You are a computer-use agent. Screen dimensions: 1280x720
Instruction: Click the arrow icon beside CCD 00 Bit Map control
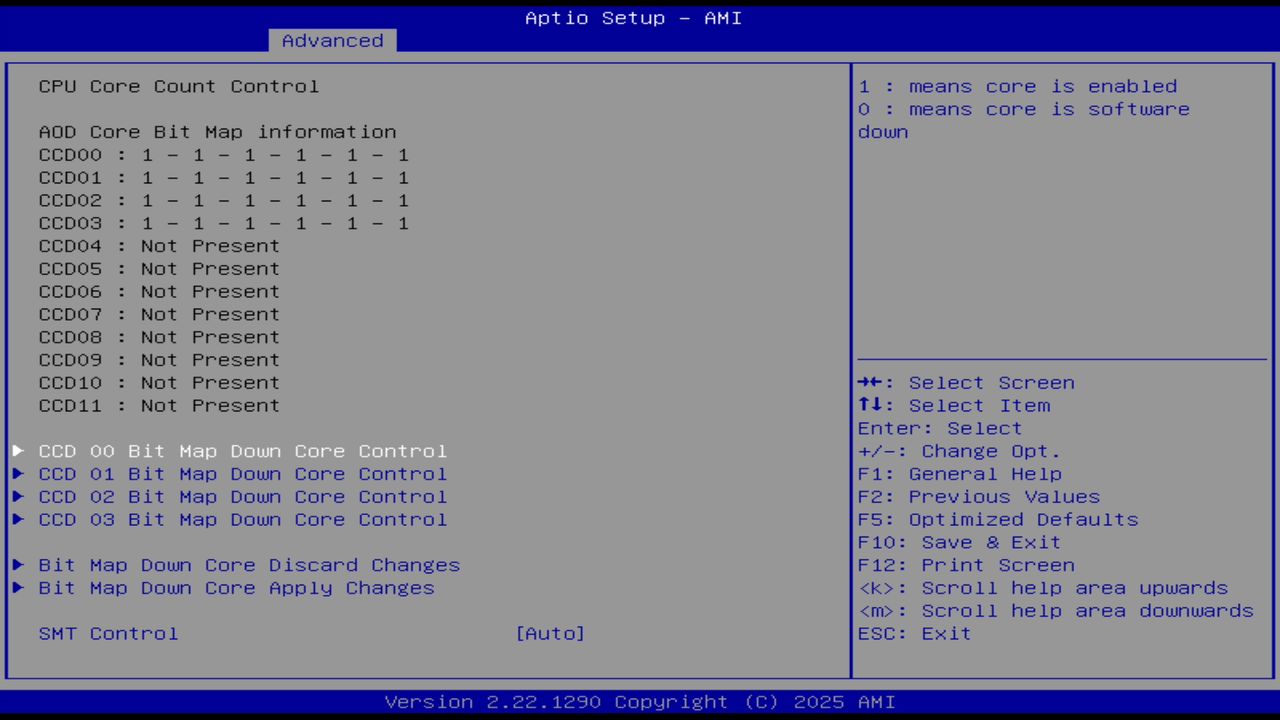[x=17, y=451]
